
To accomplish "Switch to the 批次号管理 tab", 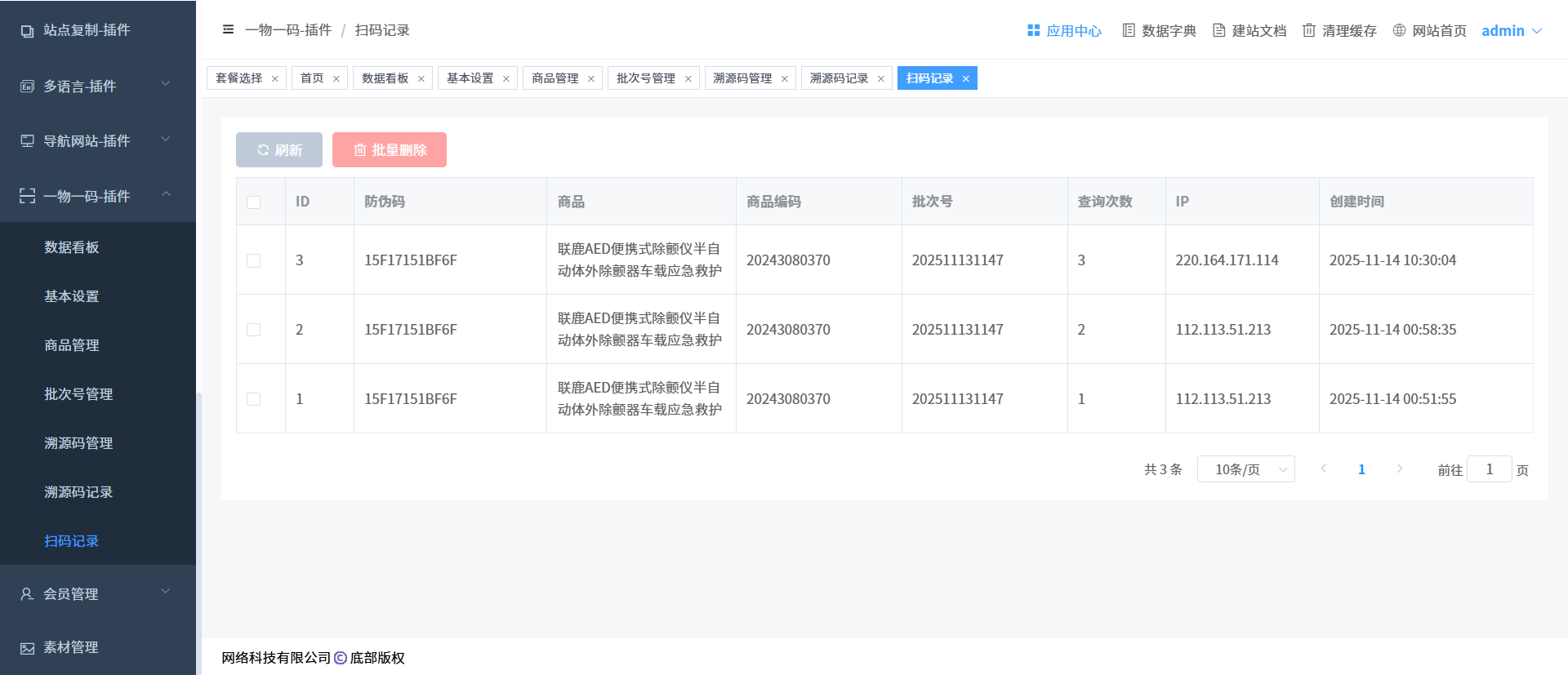I will [645, 78].
